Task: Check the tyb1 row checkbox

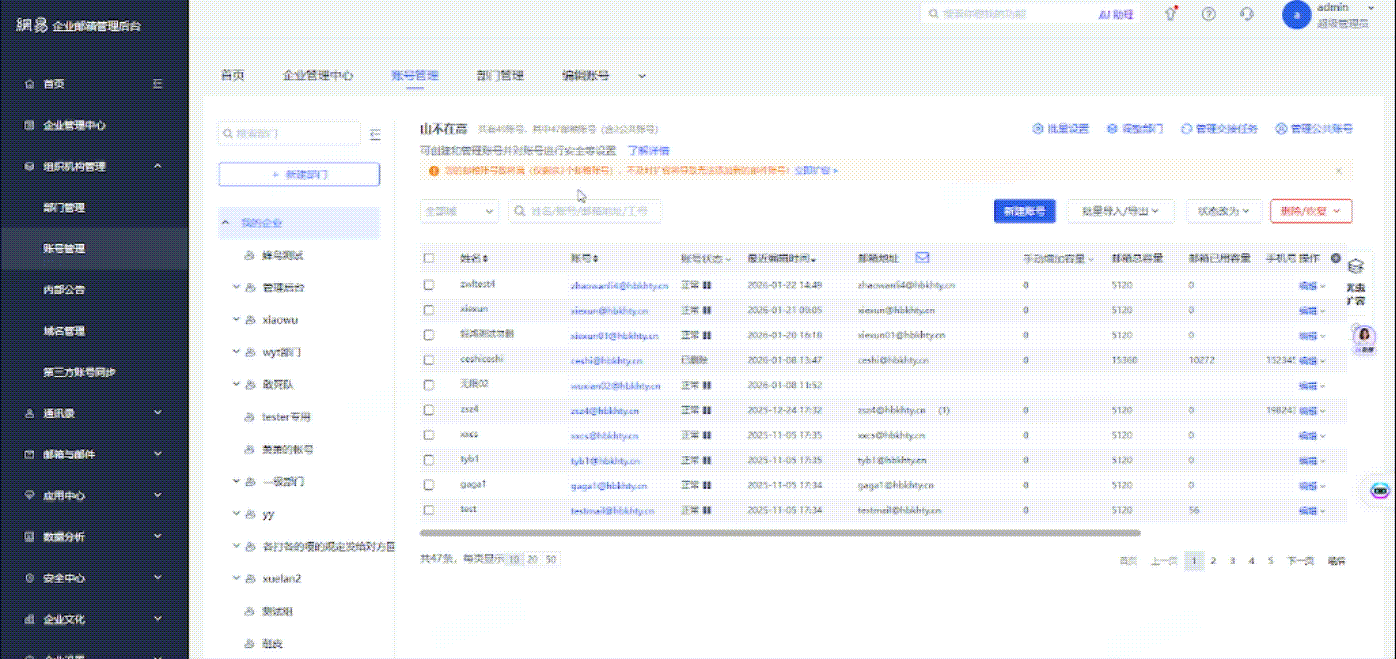Action: click(x=429, y=460)
